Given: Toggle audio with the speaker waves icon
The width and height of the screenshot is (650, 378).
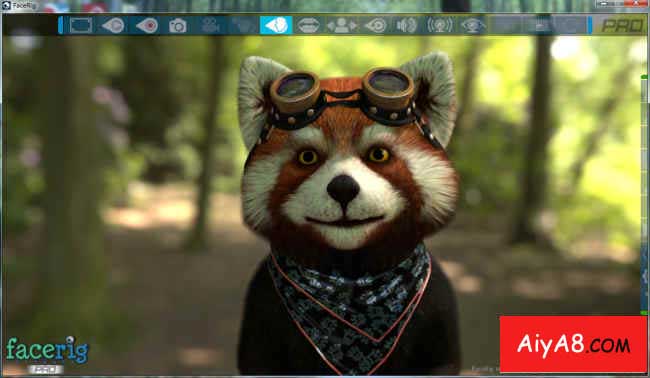Looking at the screenshot, I should click(x=407, y=25).
